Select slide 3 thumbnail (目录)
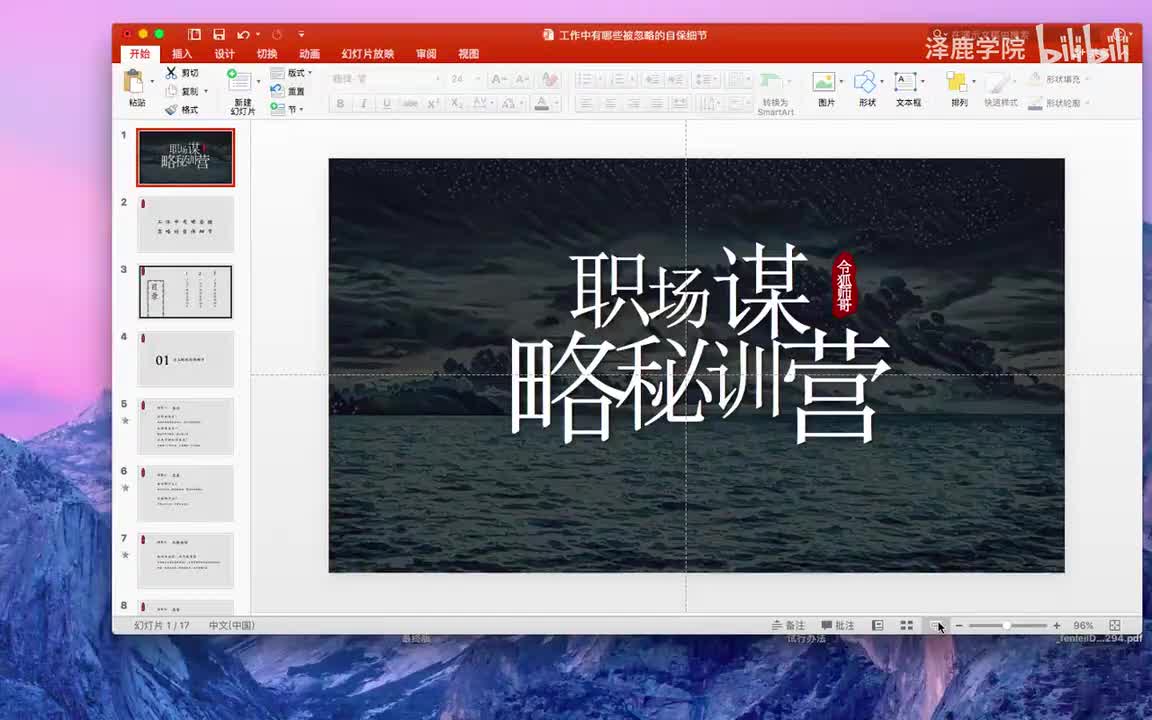 (185, 292)
